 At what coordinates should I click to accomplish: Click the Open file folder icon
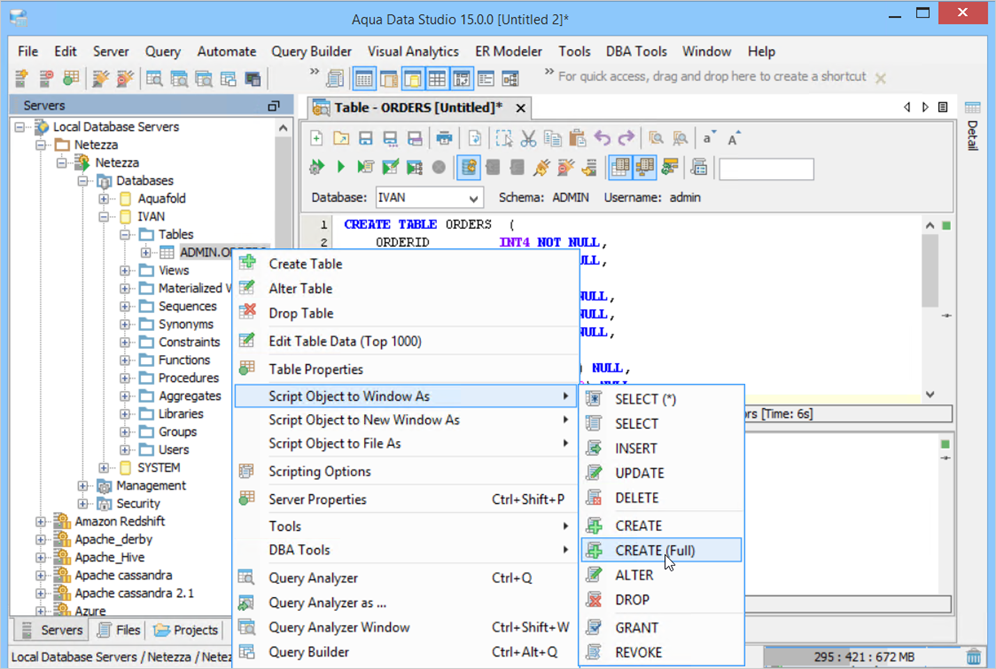click(x=341, y=138)
